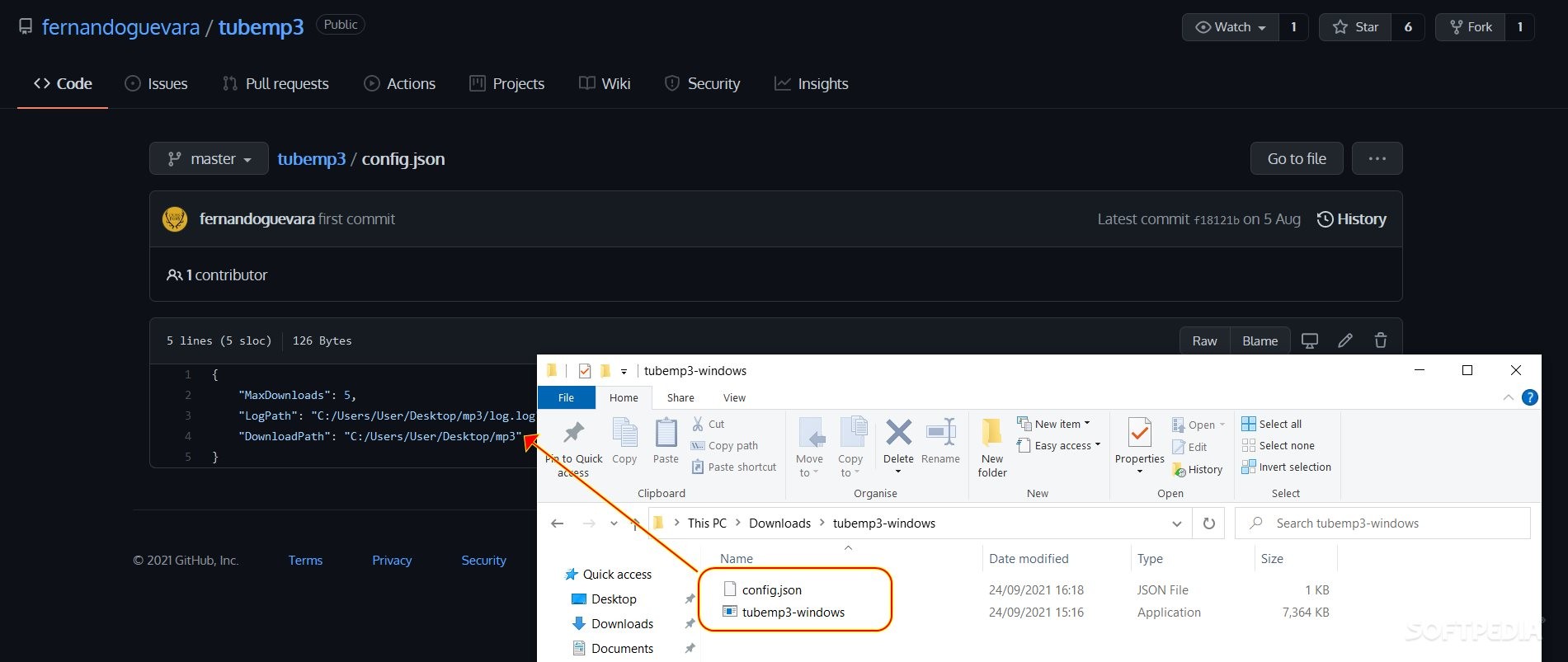View the Raw file

[1204, 340]
